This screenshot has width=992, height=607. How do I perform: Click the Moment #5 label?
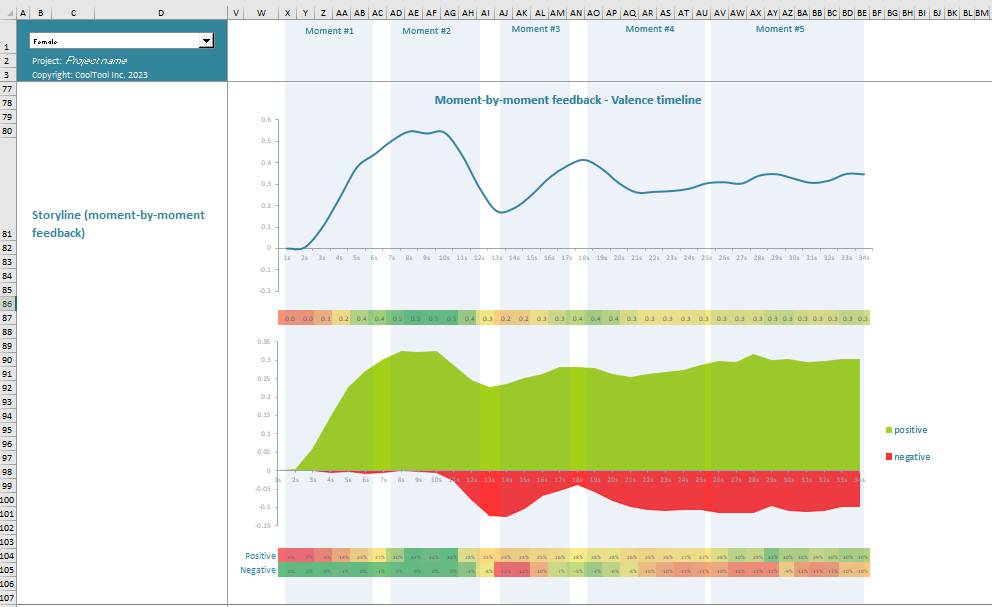coord(780,29)
